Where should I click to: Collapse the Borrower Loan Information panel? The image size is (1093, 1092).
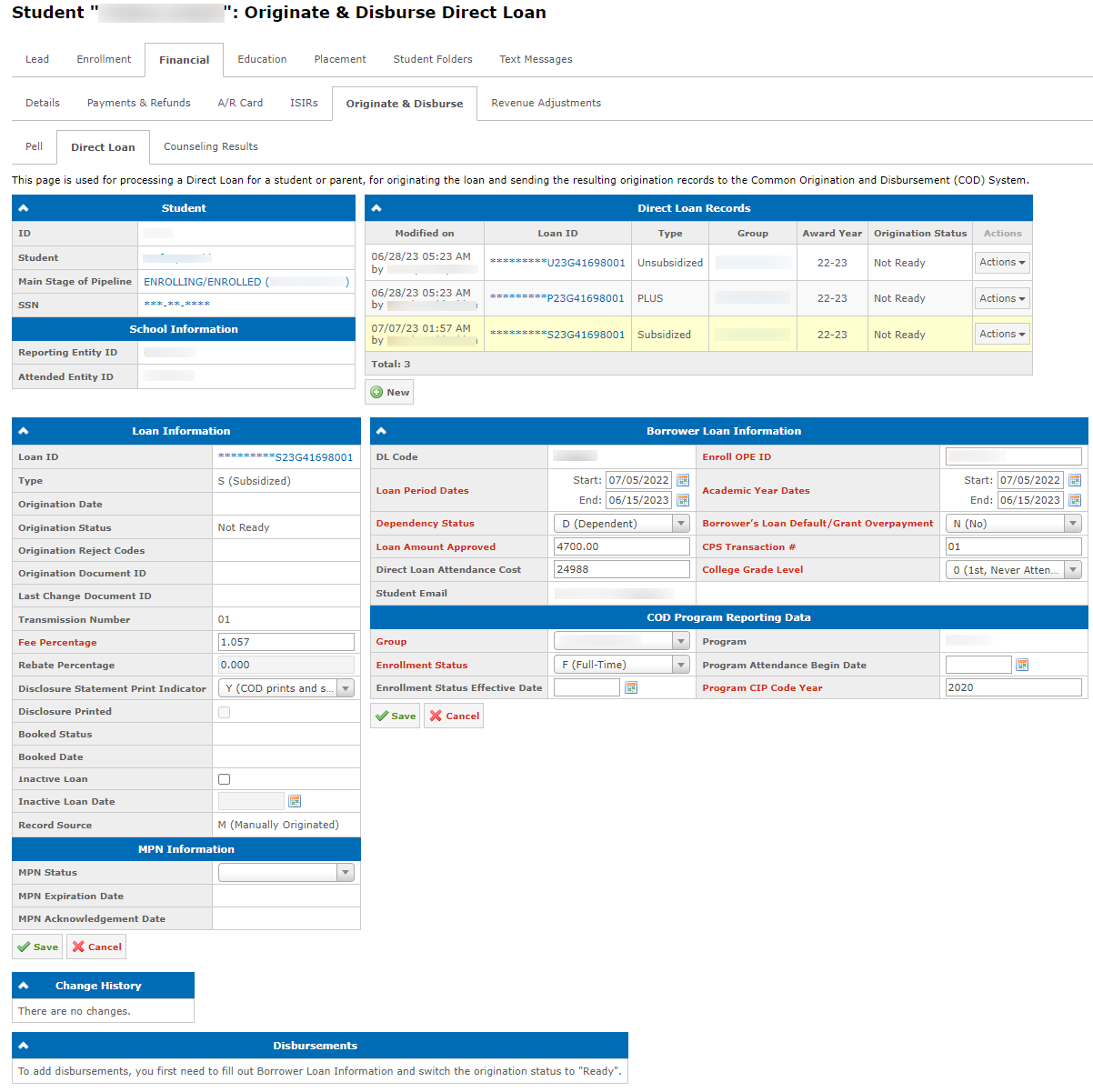tap(382, 431)
